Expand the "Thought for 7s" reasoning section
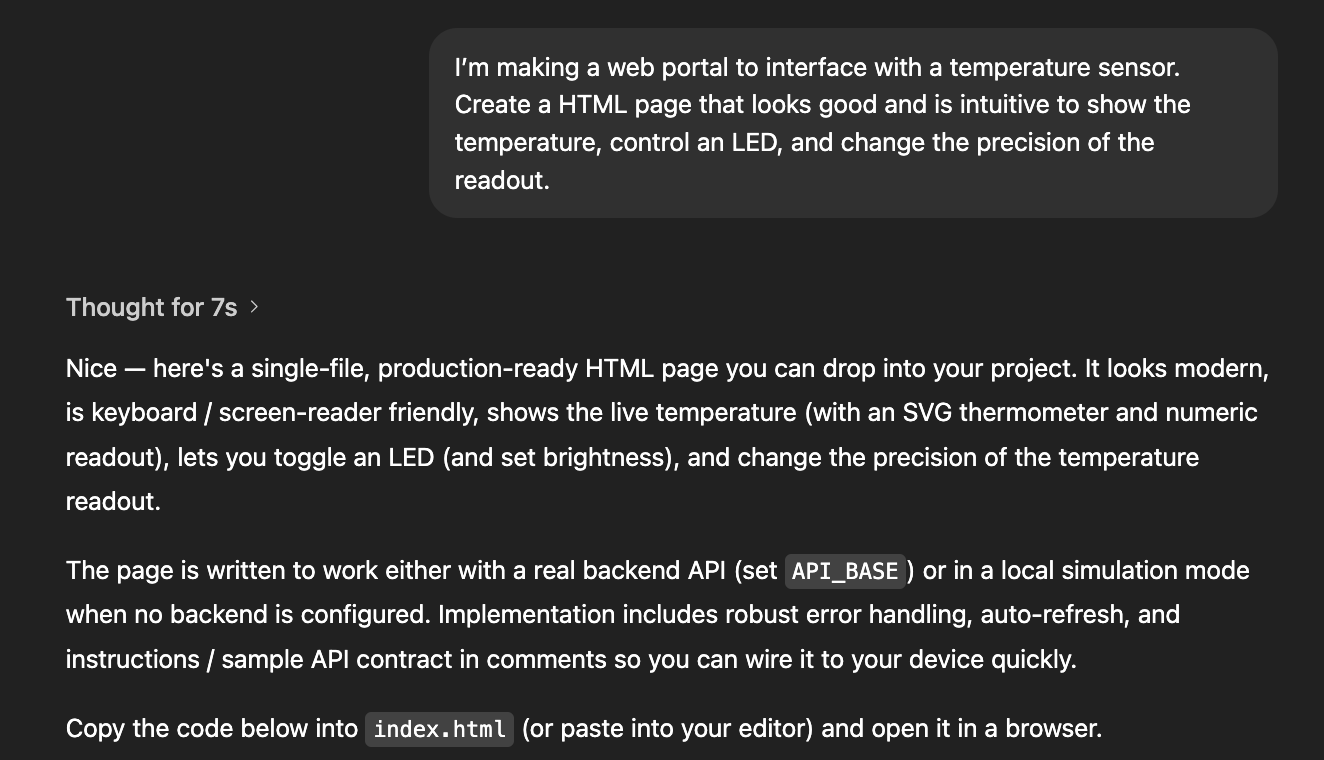Screen dimensions: 1324x760 (151, 307)
